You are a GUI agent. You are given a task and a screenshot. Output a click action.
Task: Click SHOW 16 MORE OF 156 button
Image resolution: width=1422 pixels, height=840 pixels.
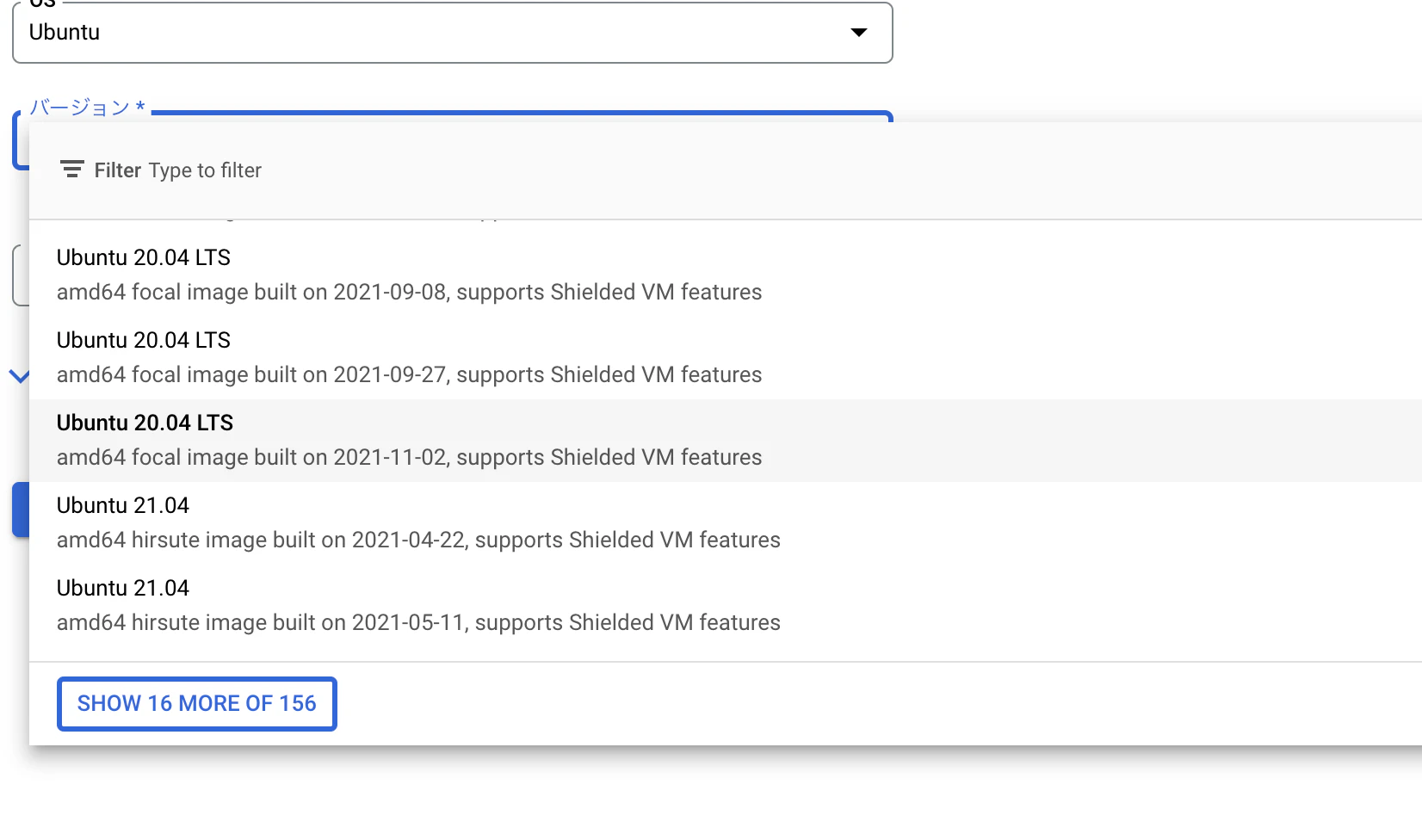coord(197,704)
